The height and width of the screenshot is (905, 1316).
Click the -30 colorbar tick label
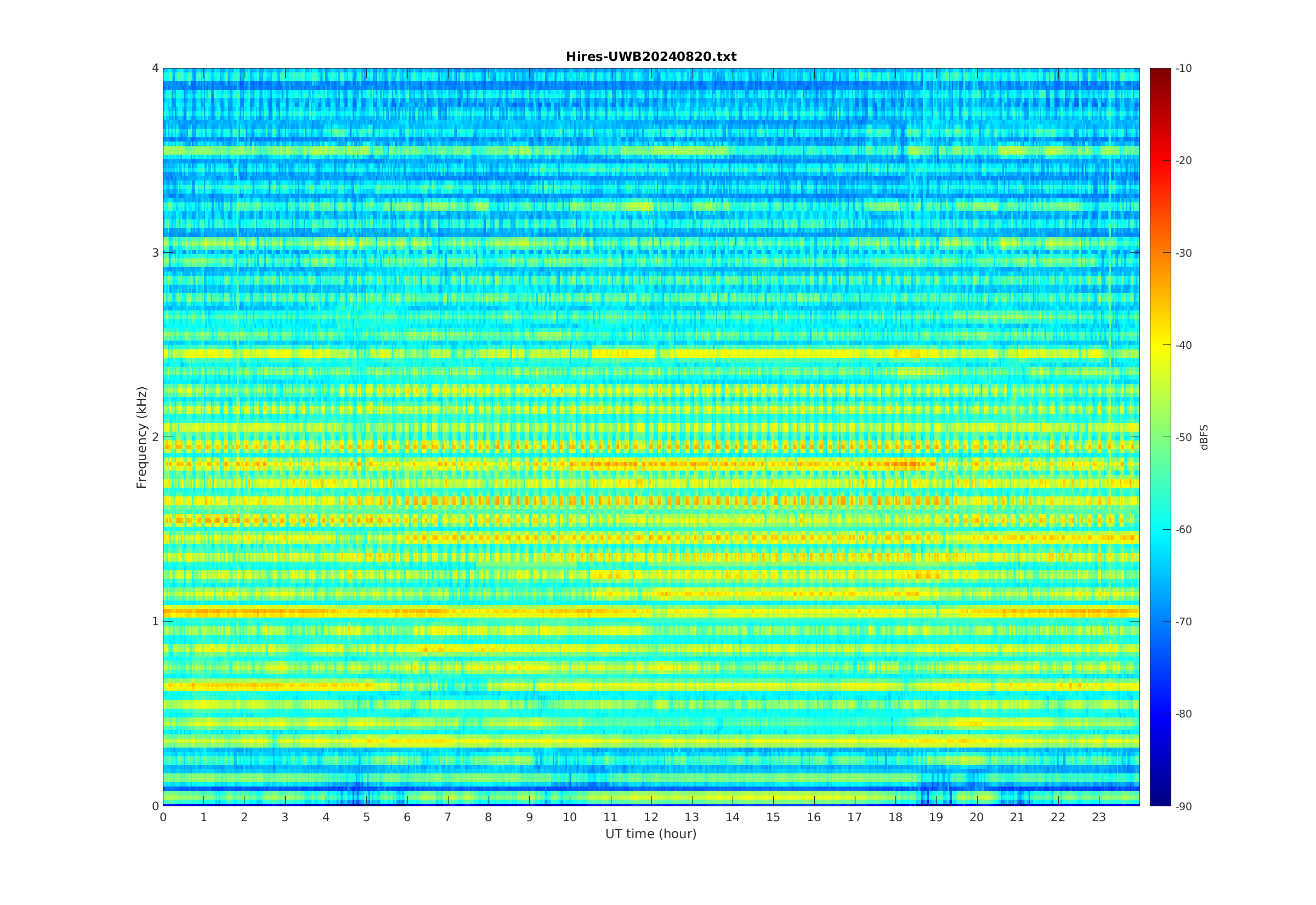point(1183,253)
